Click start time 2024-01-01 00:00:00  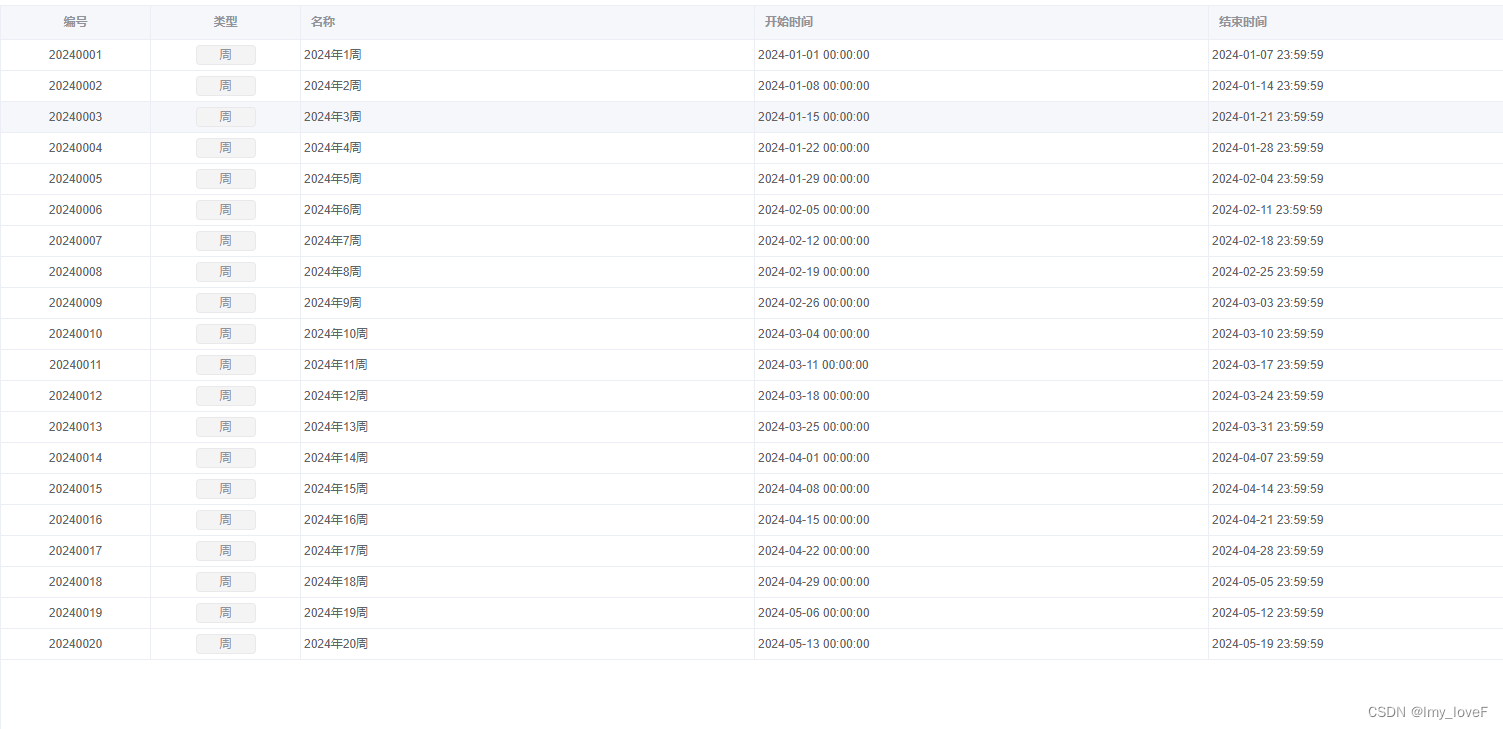coord(814,55)
